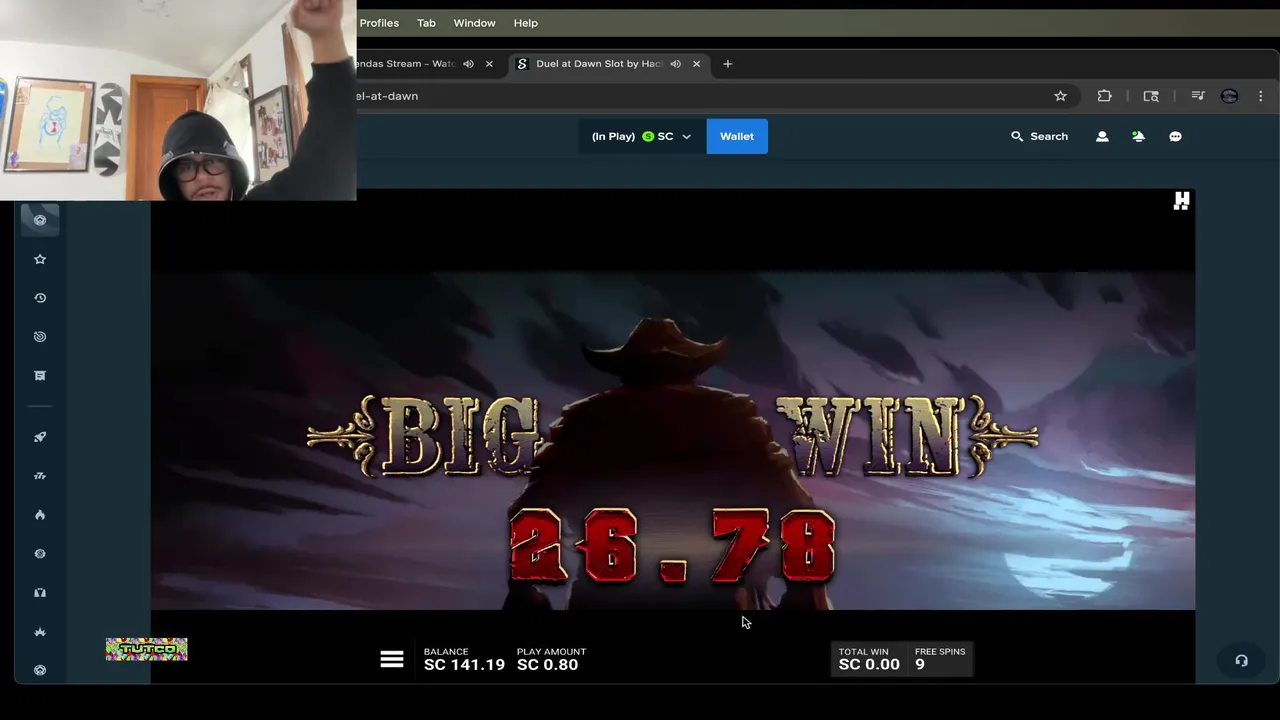Open the Window menu
The image size is (1280, 720).
click(474, 23)
